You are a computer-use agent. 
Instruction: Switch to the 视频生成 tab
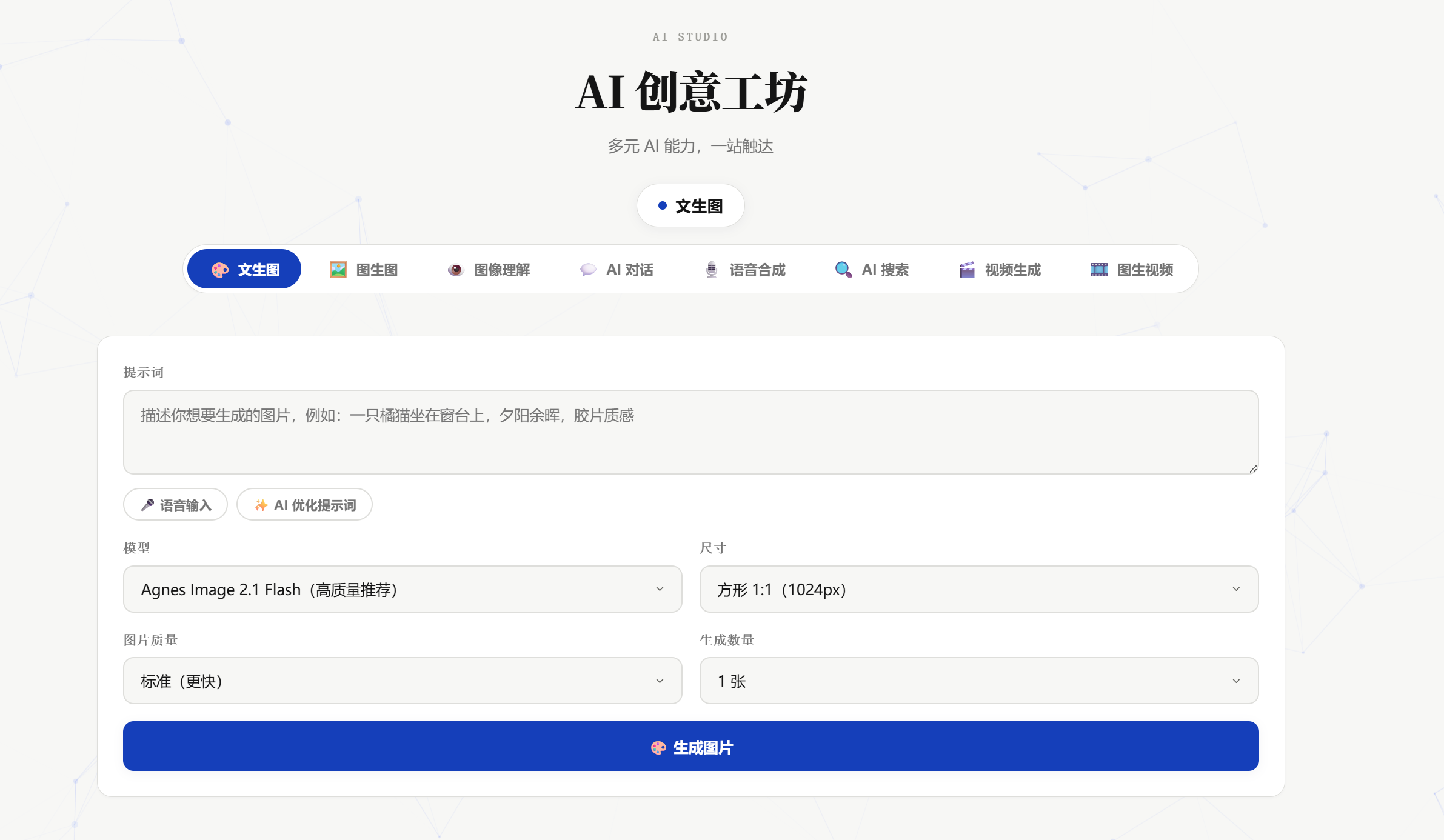(1000, 269)
